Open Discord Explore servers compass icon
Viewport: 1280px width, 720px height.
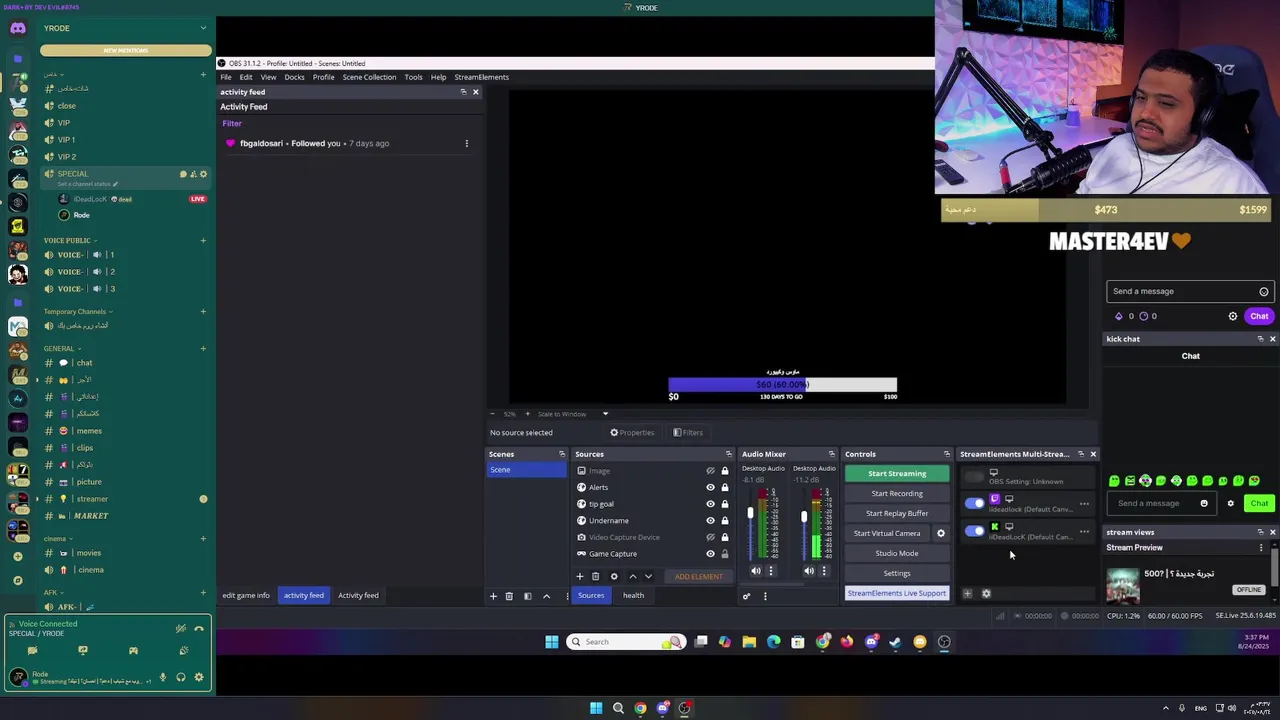pyautogui.click(x=17, y=580)
